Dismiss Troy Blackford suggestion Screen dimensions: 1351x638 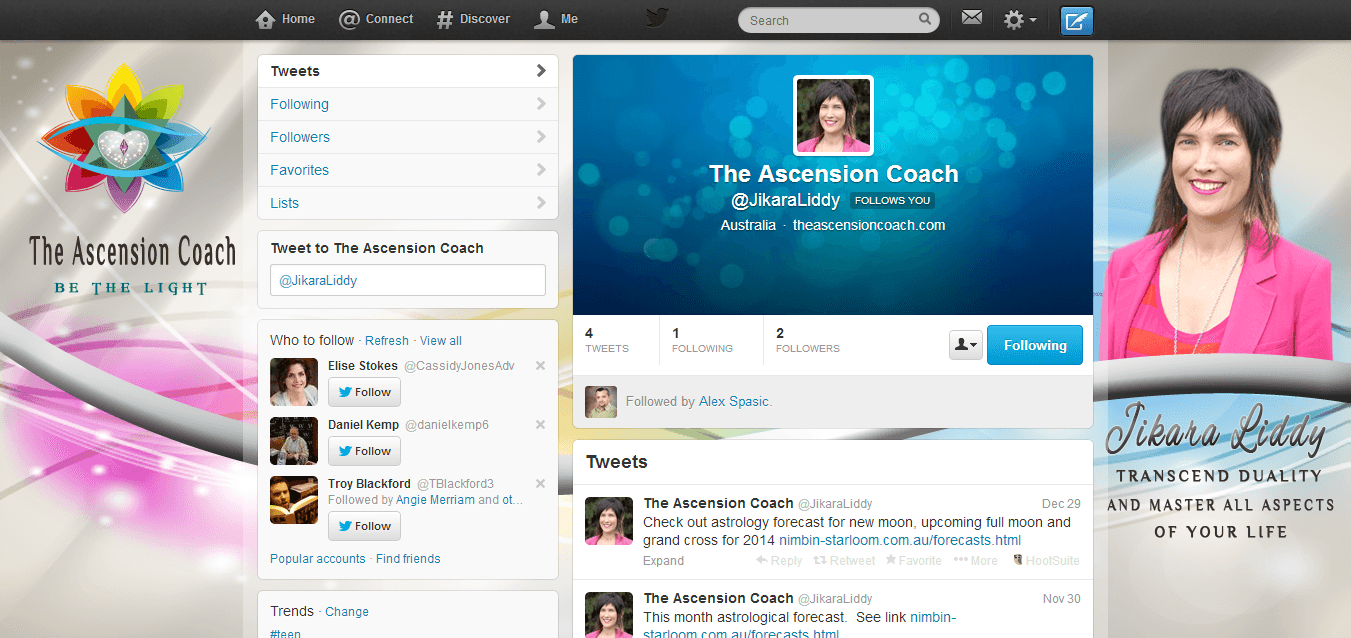[x=540, y=484]
